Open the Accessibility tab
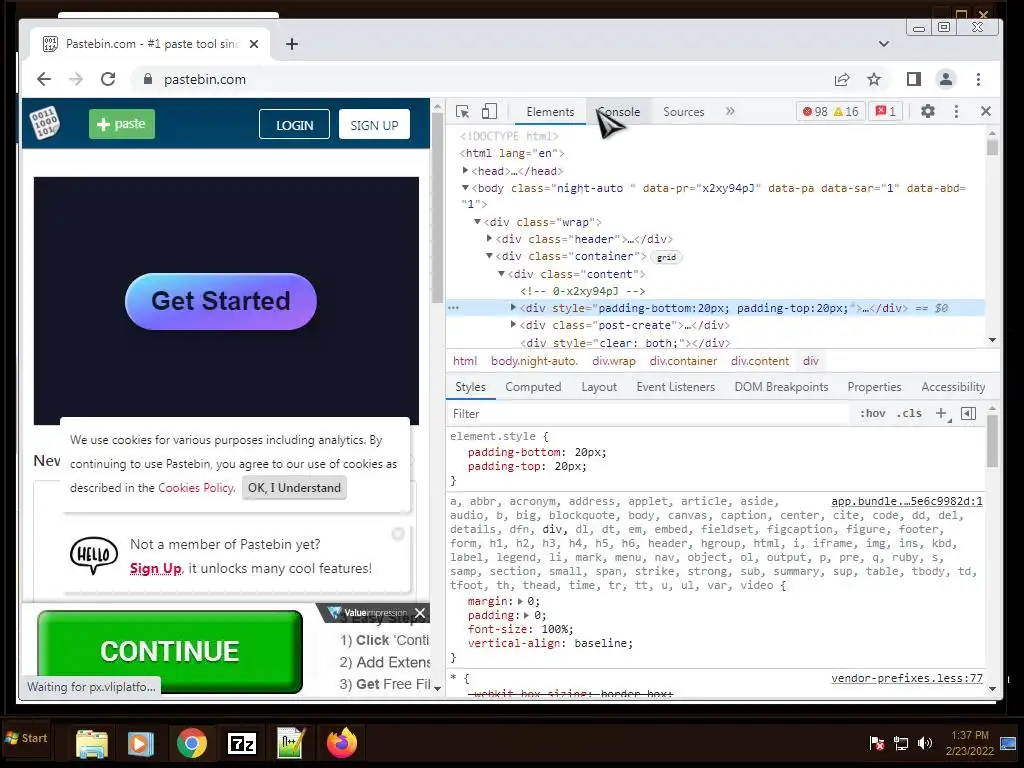This screenshot has width=1024, height=768. point(953,387)
